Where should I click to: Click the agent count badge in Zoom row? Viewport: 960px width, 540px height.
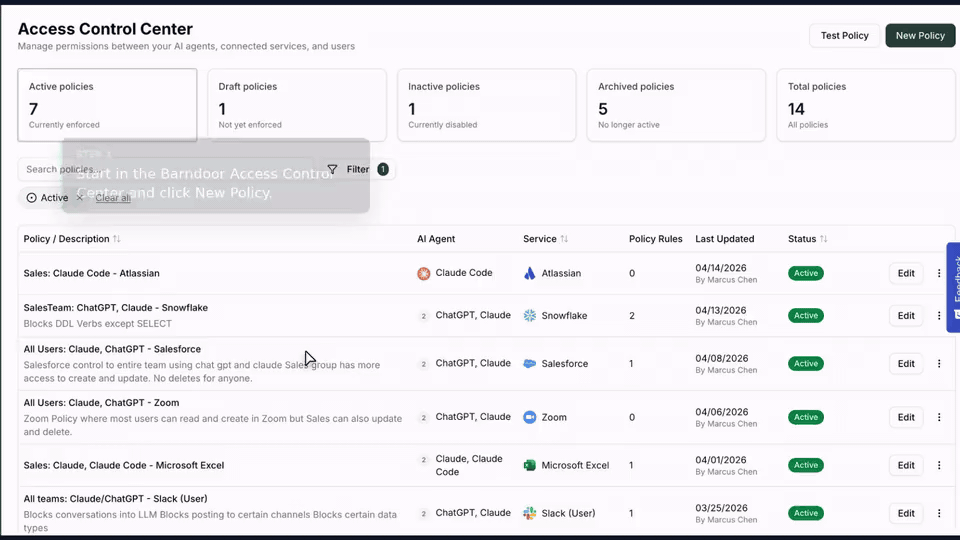(423, 418)
